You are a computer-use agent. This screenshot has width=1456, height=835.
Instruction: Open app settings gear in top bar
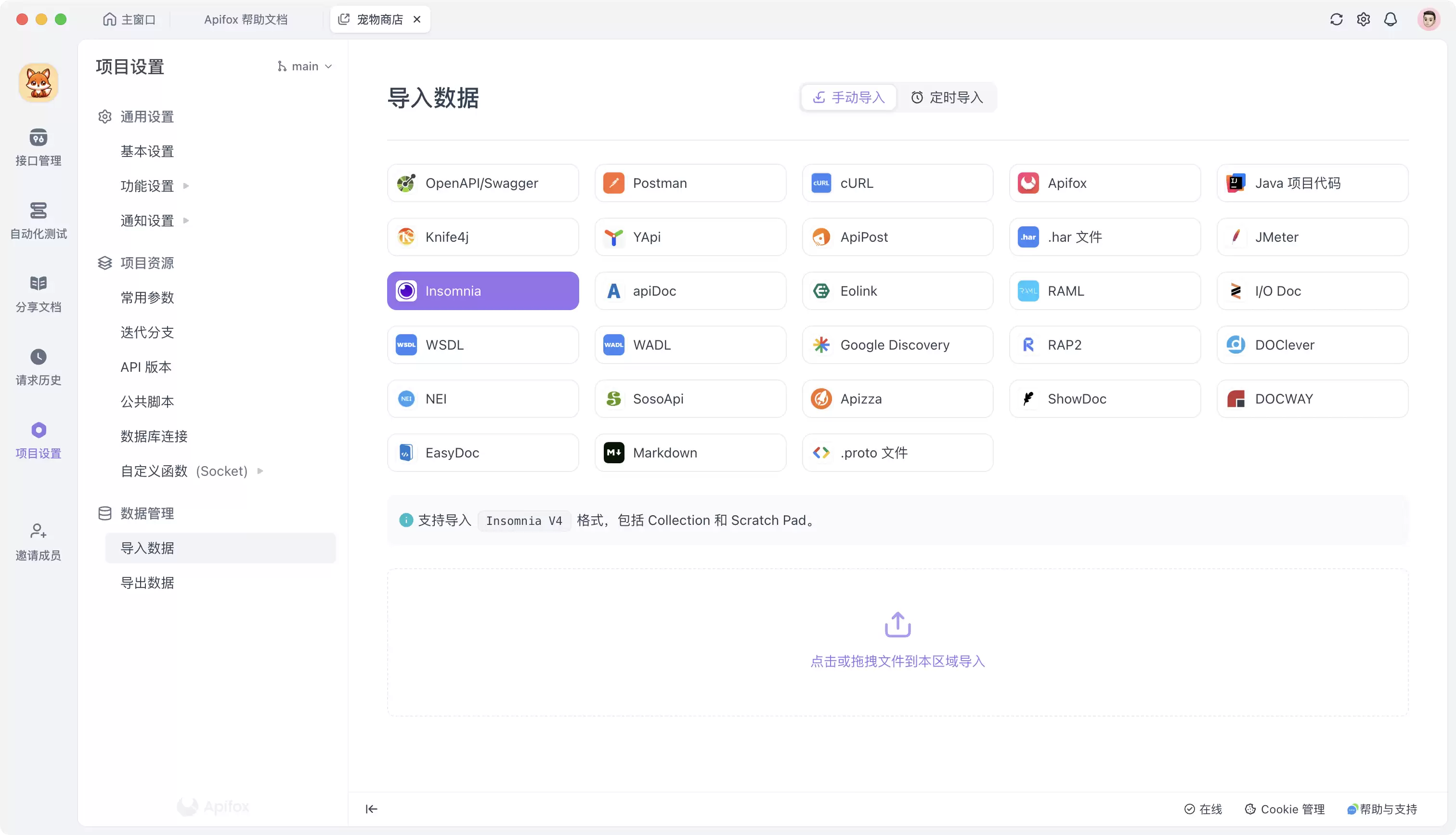pyautogui.click(x=1363, y=19)
